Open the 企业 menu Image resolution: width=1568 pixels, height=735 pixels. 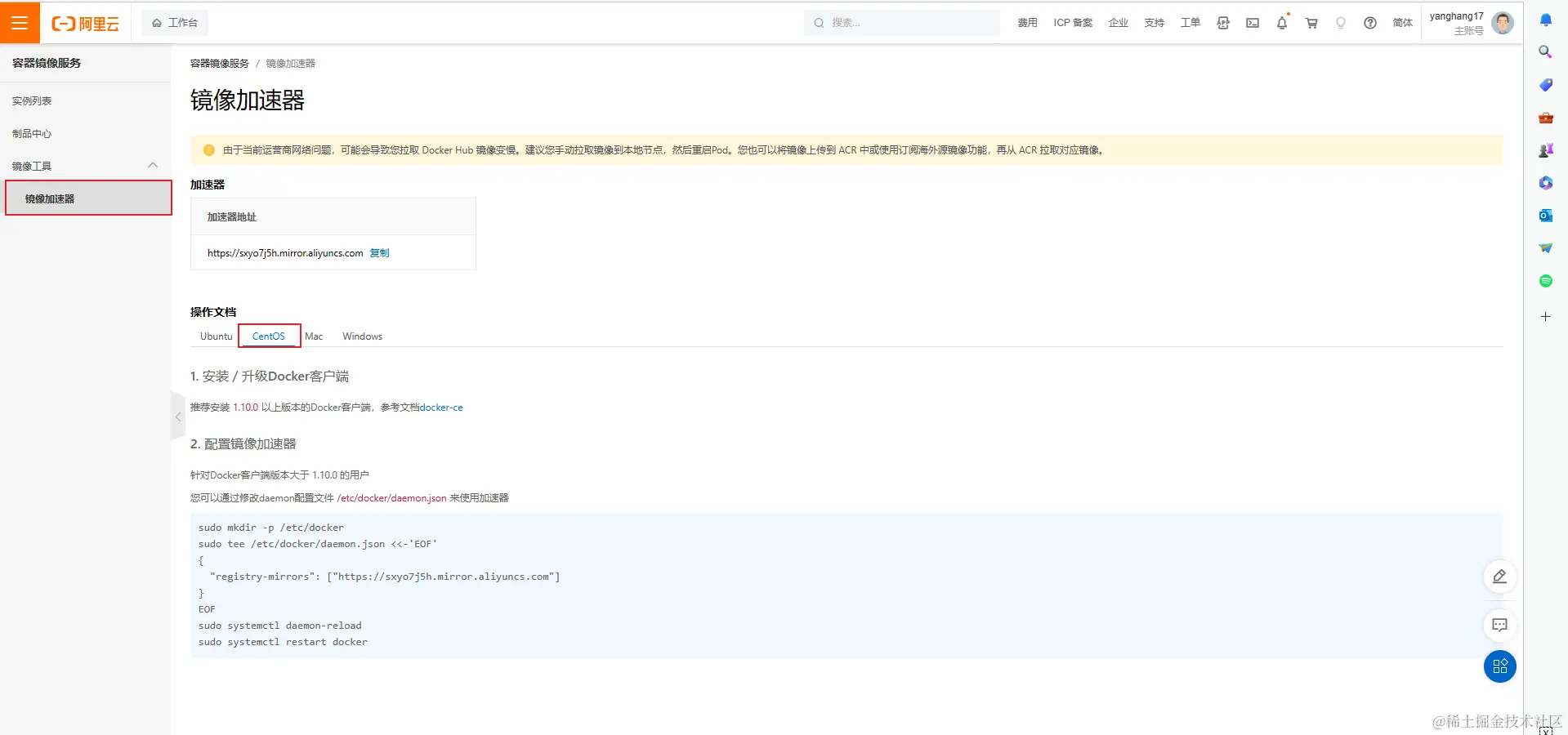pyautogui.click(x=1119, y=23)
